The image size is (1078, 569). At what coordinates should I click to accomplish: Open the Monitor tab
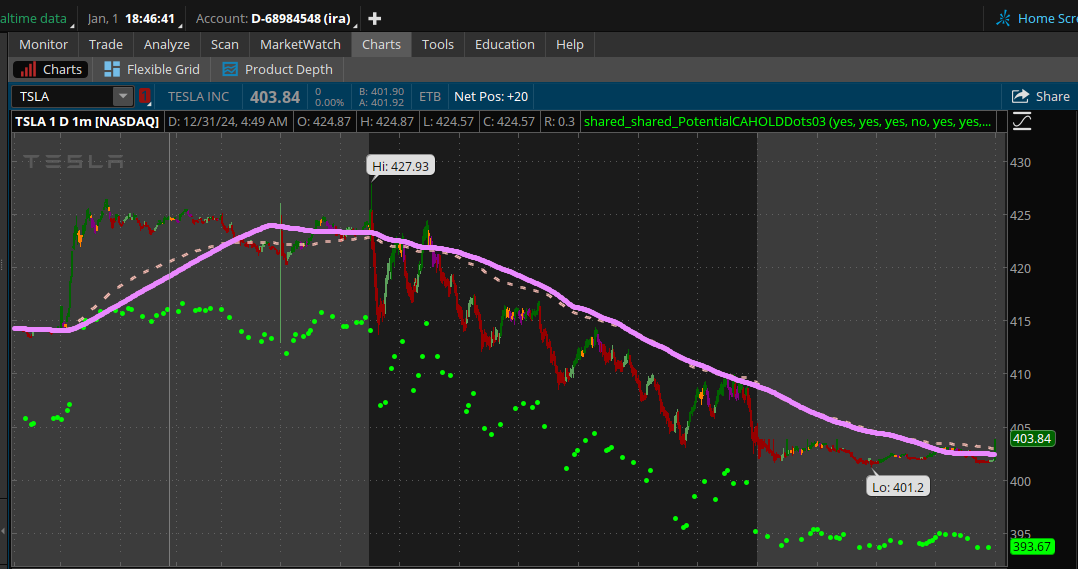point(43,45)
